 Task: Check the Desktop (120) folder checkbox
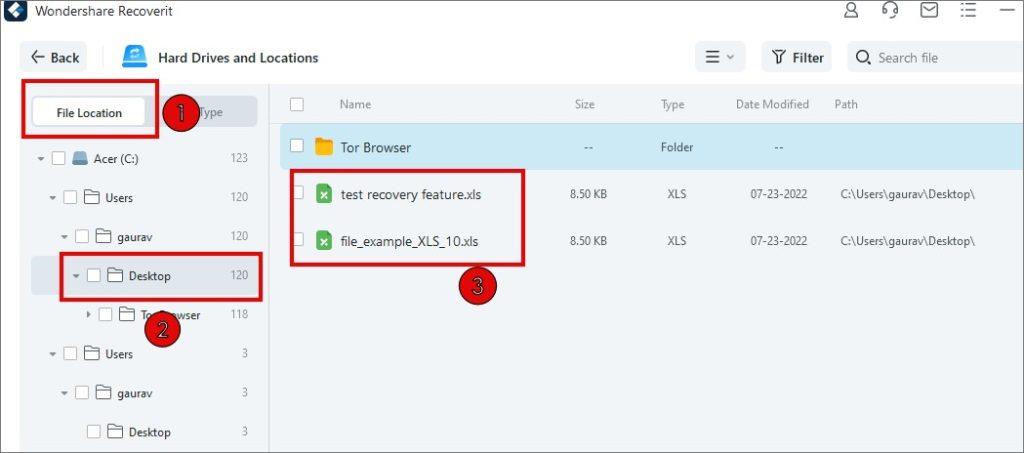(93, 275)
